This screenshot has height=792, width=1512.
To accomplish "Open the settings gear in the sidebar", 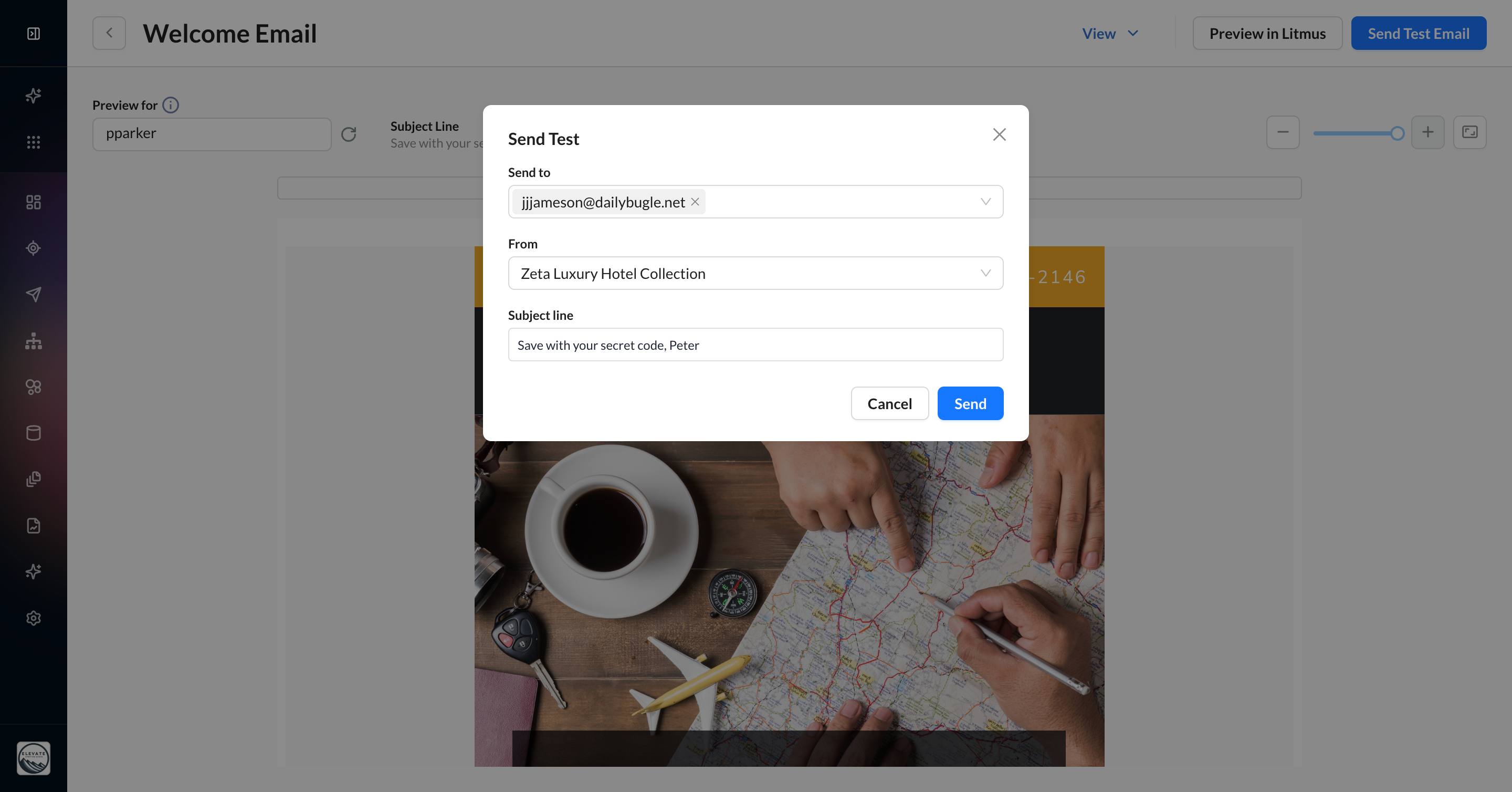I will pyautogui.click(x=34, y=618).
